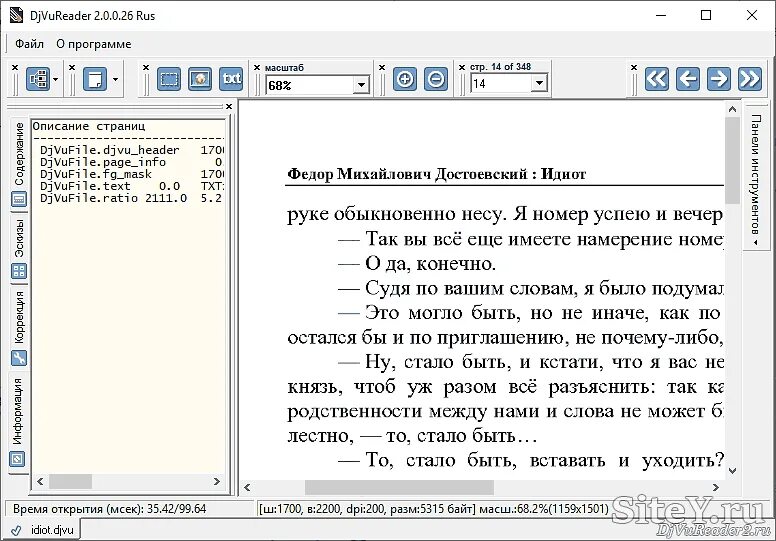The image size is (776, 541).
Task: Zoom out with the minus magnifier icon
Action: pyautogui.click(x=436, y=79)
